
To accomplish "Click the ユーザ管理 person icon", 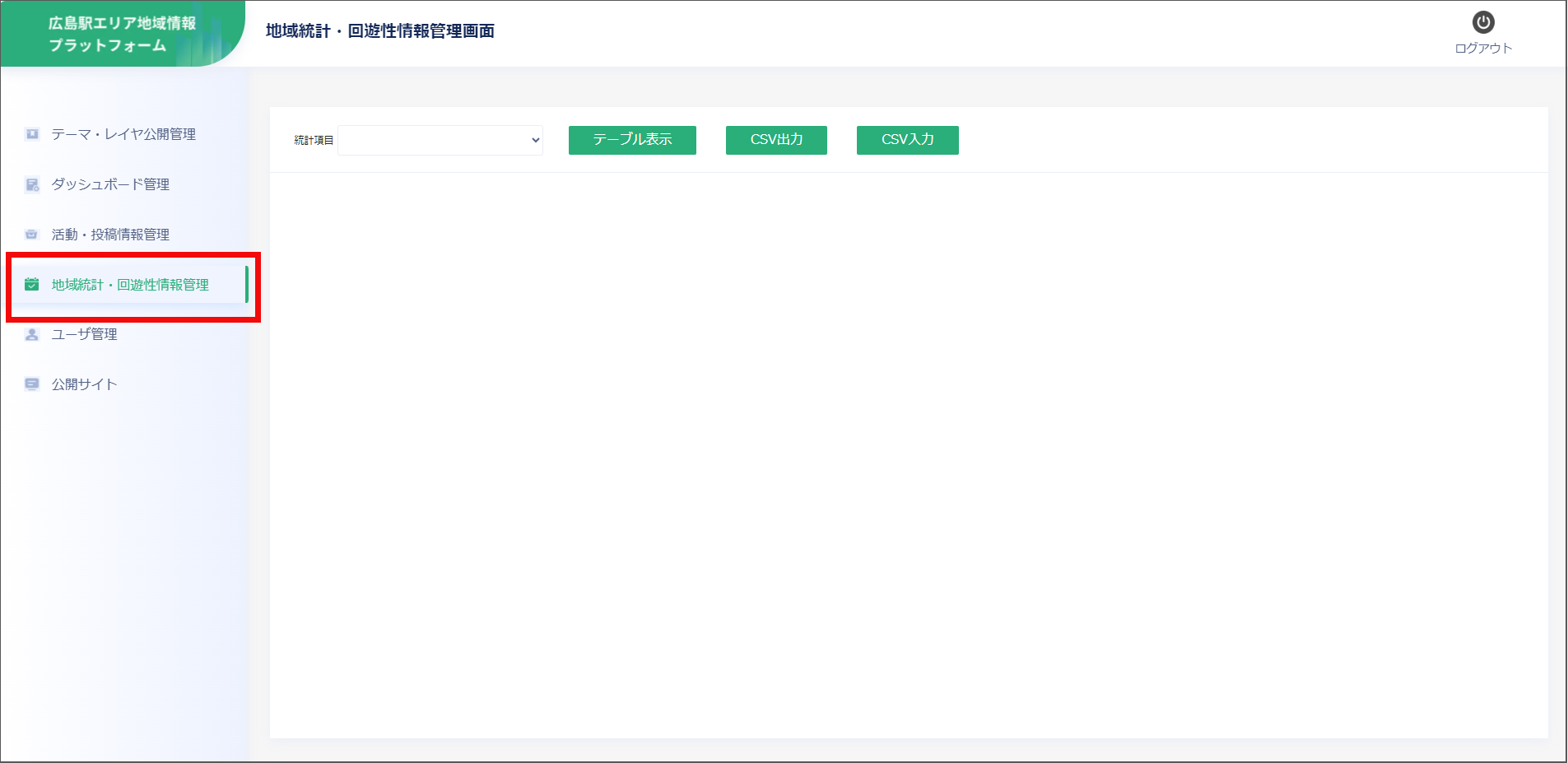I will 32,334.
